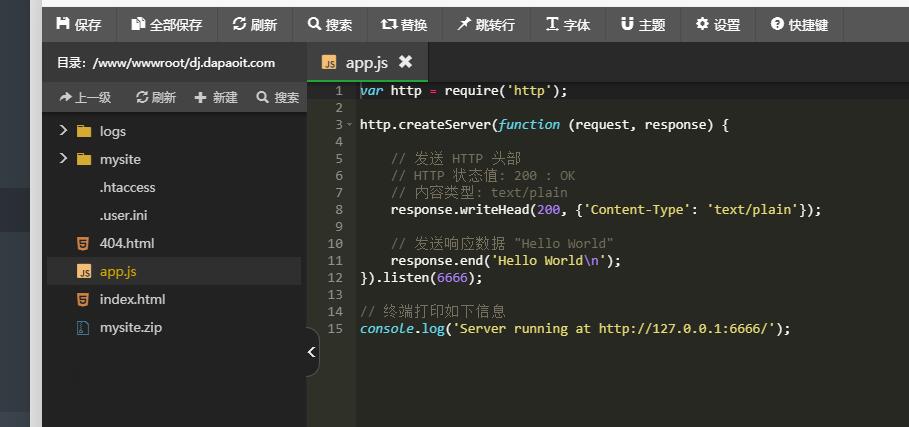Viewport: 909px width, 427px height.
Task: Select the logs folder icon
Action: click(x=84, y=132)
